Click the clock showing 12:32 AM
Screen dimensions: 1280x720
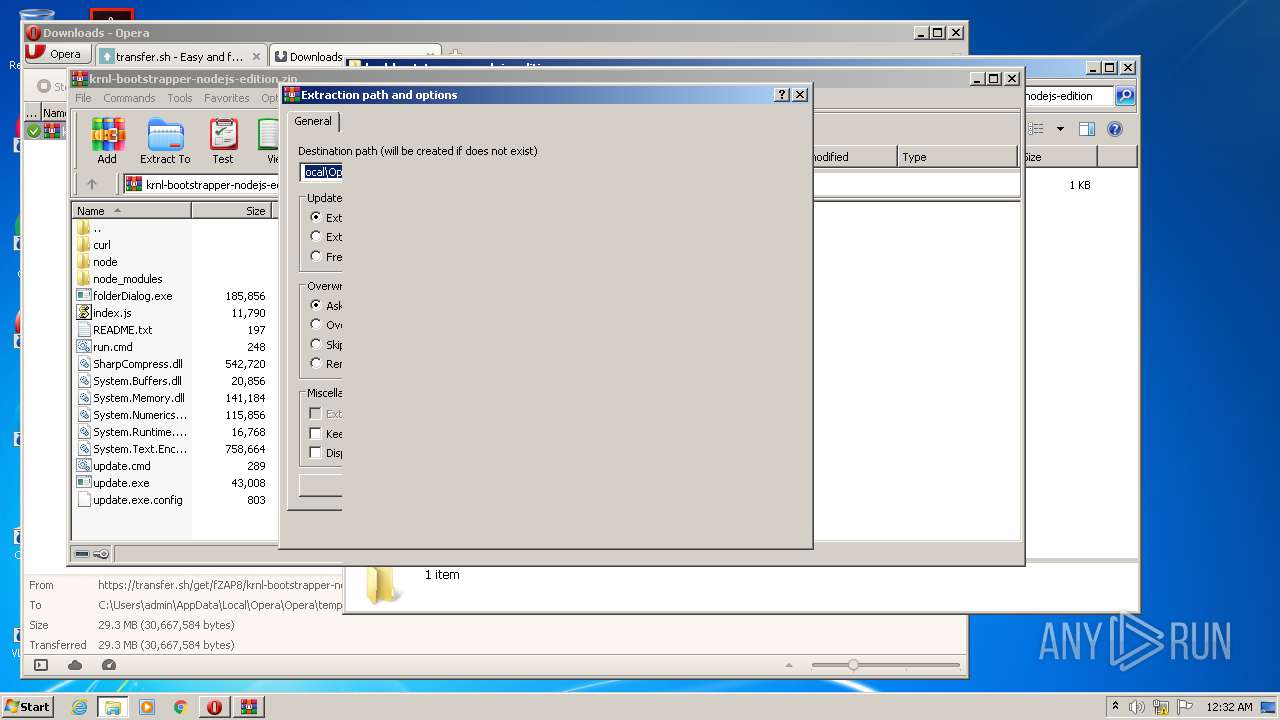tap(1229, 707)
